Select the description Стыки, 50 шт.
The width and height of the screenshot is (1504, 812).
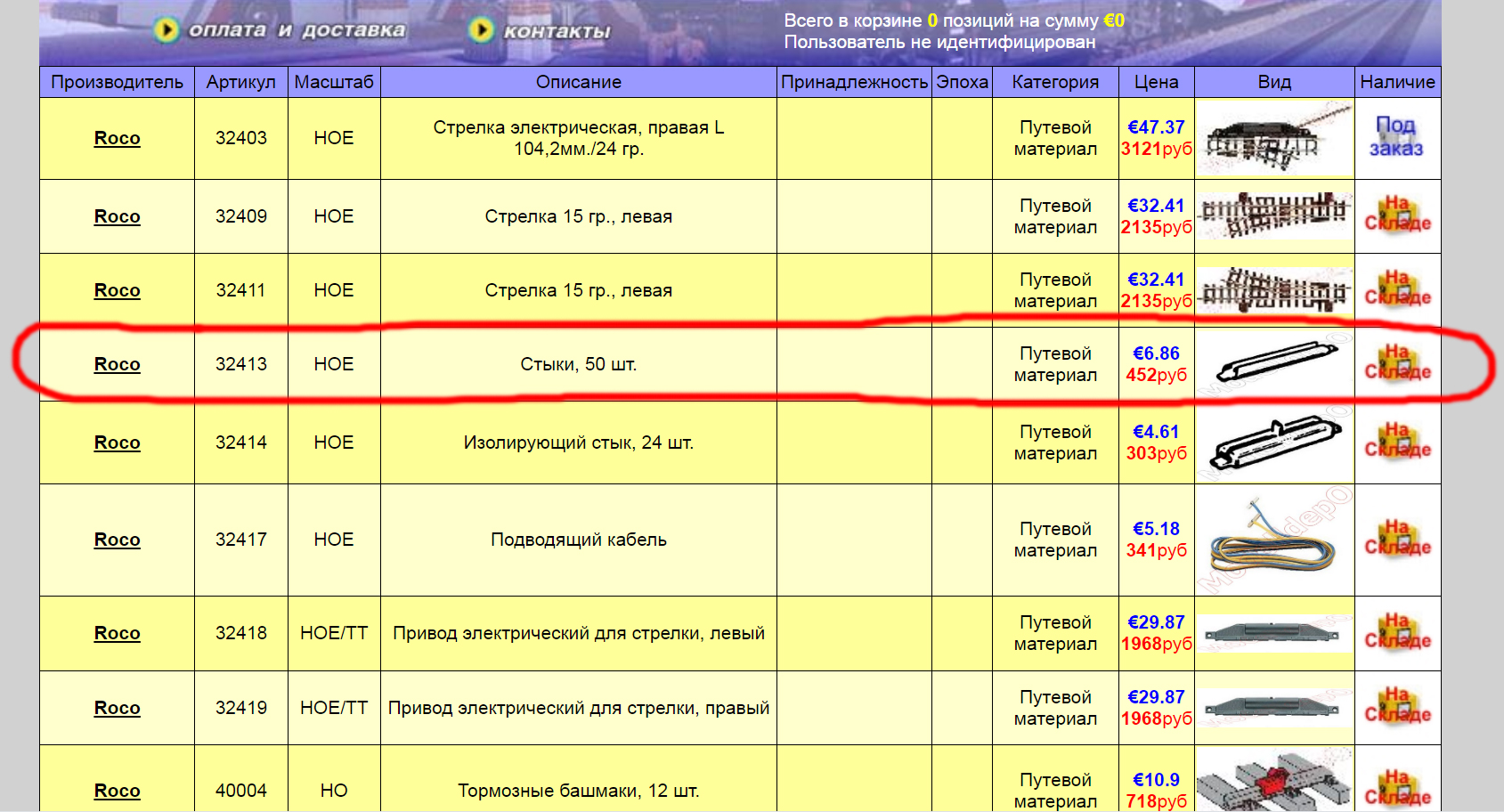tap(579, 364)
